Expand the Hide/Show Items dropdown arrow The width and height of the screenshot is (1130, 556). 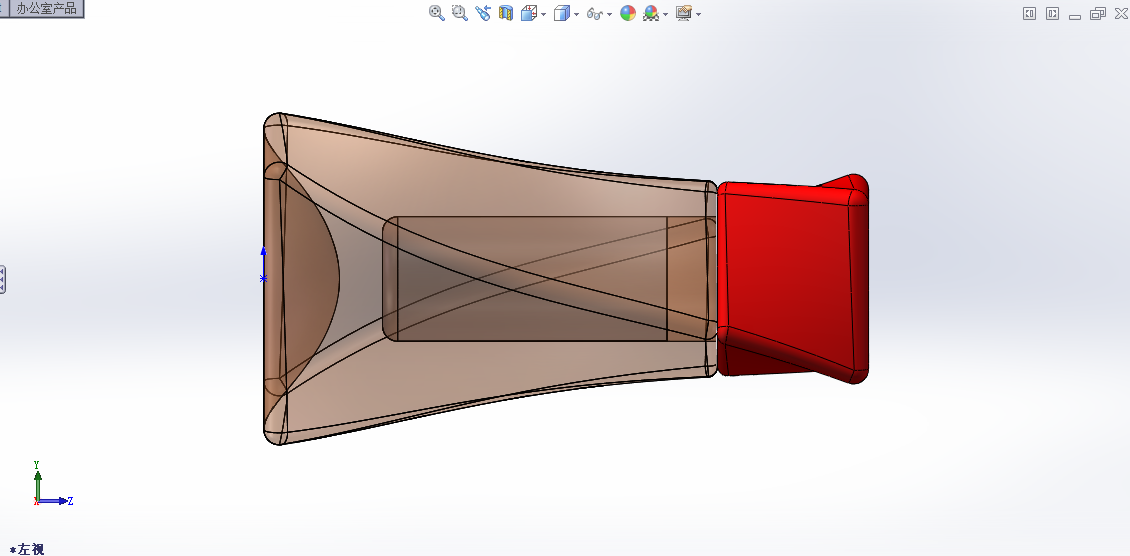[610, 14]
